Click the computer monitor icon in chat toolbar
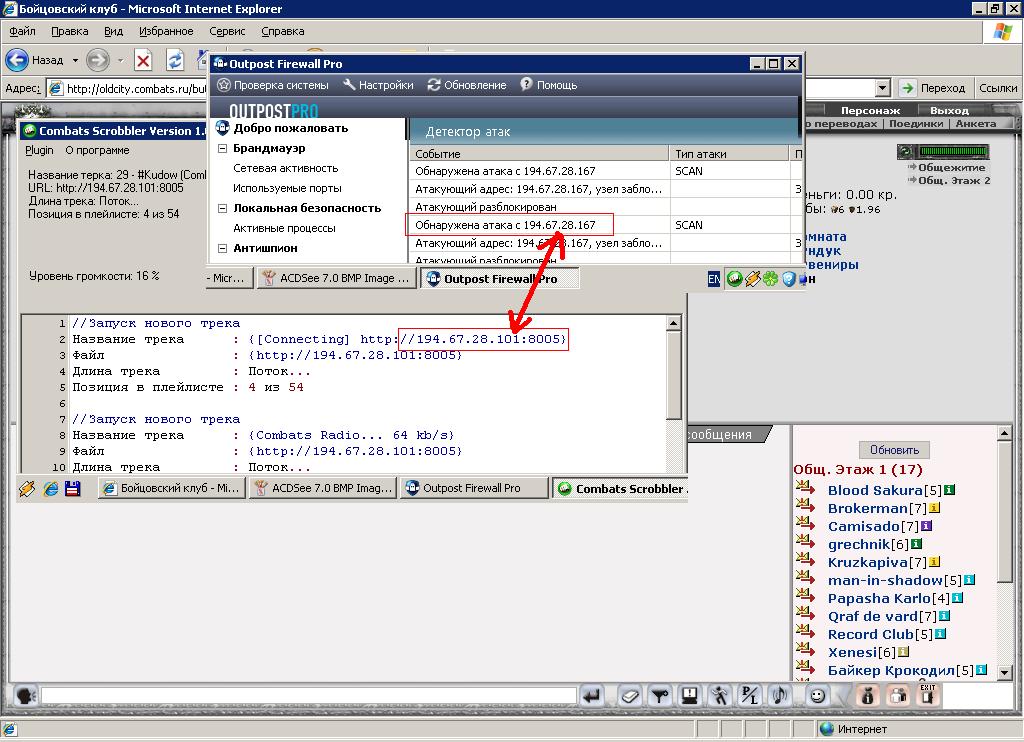Screen dimensions: 1024x742 [690, 696]
